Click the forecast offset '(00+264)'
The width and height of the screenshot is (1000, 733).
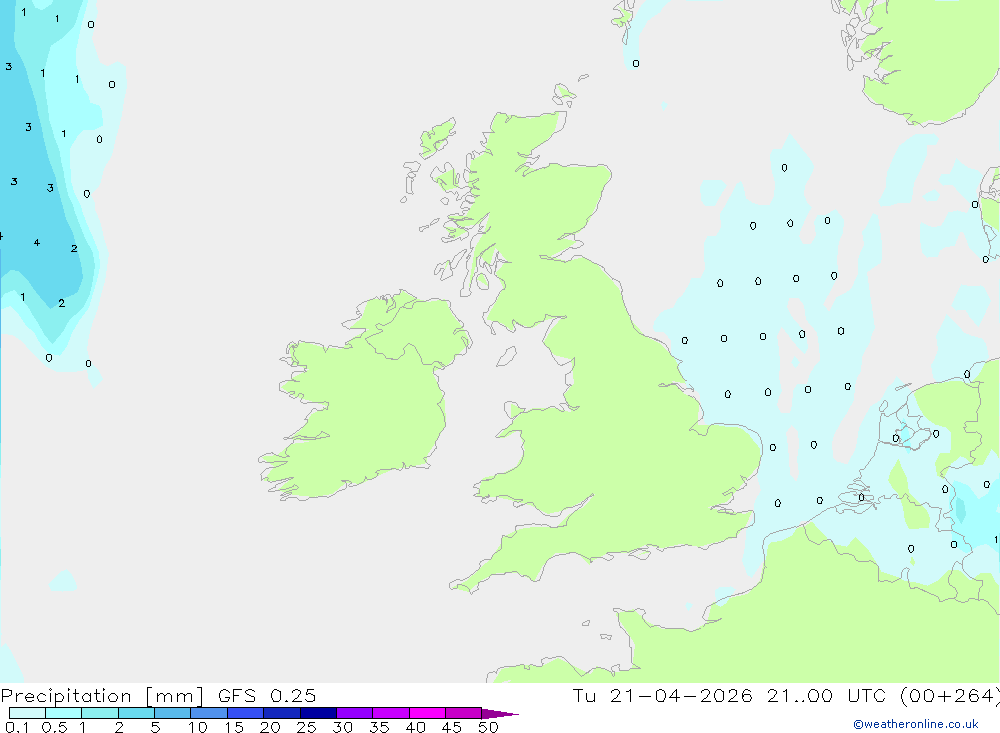coord(950,695)
